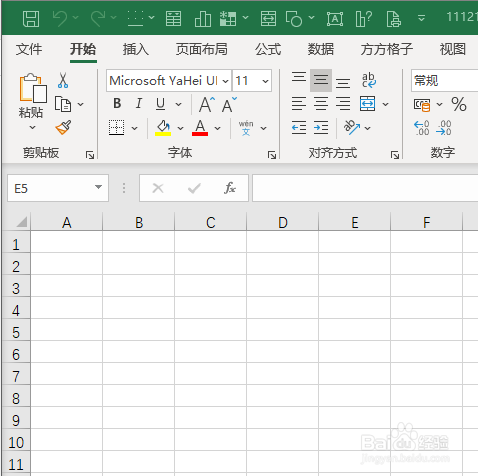Click the Increase Decimal icon

[x=422, y=128]
